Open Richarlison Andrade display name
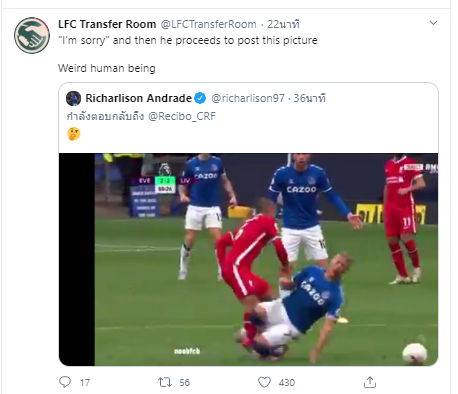This screenshot has height=394, width=458. pyautogui.click(x=138, y=98)
